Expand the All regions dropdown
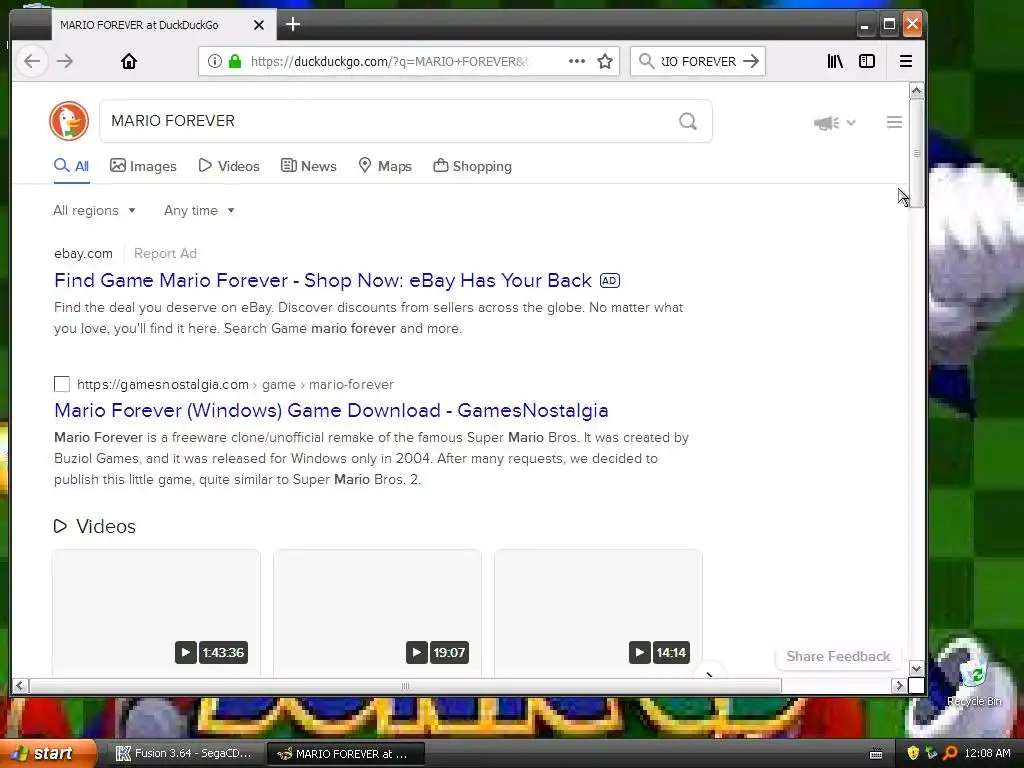 click(x=94, y=210)
